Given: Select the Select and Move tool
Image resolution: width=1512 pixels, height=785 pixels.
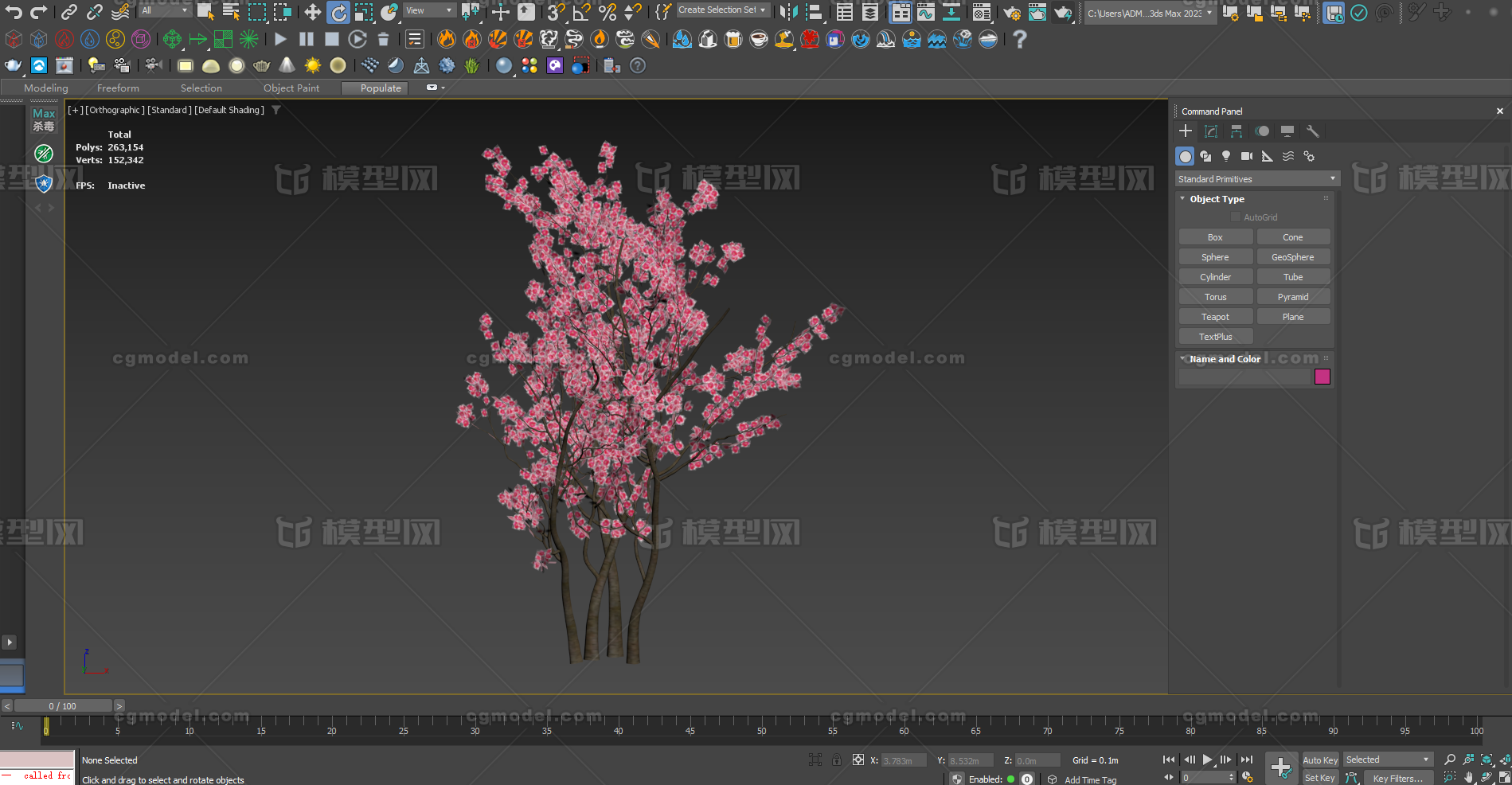Looking at the screenshot, I should 313,10.
